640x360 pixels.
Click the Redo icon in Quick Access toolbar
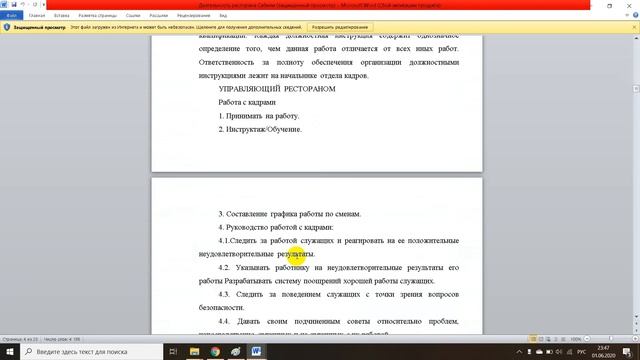35,4
